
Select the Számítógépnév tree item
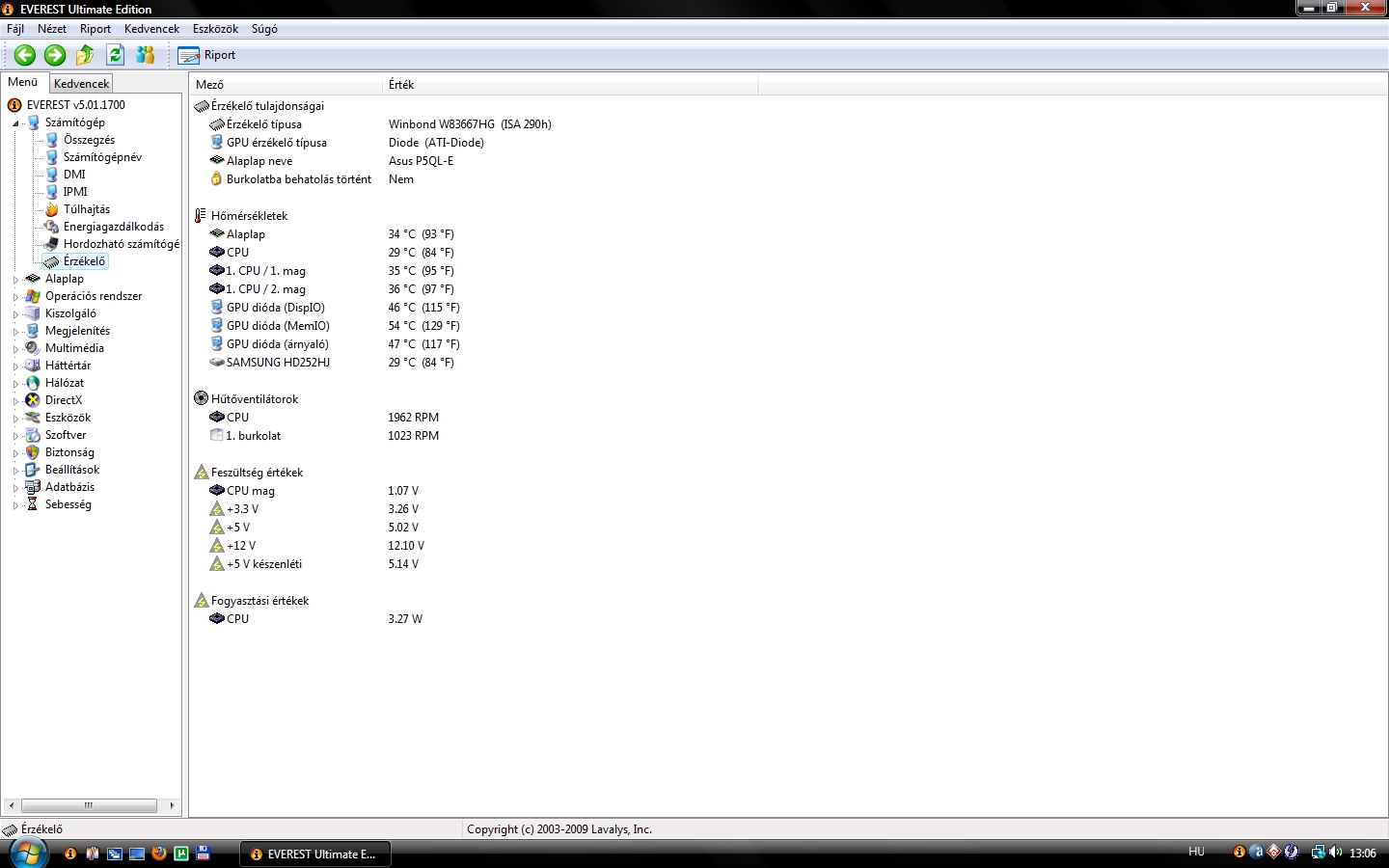point(102,157)
